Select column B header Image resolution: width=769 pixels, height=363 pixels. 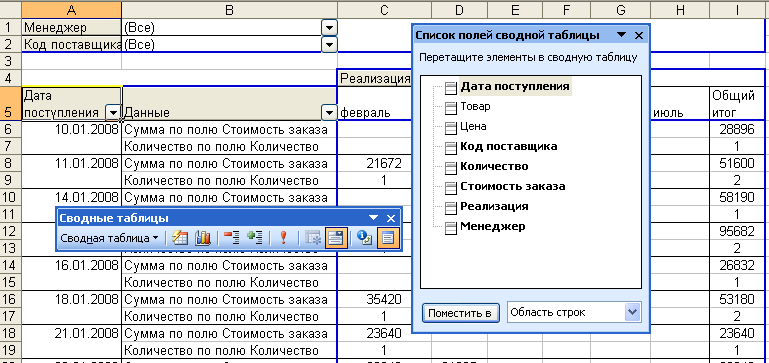coord(230,9)
